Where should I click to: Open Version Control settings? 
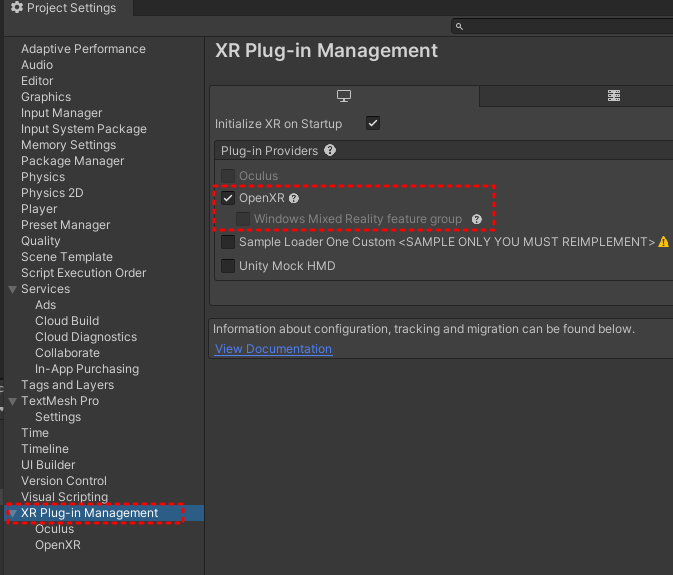tap(64, 481)
